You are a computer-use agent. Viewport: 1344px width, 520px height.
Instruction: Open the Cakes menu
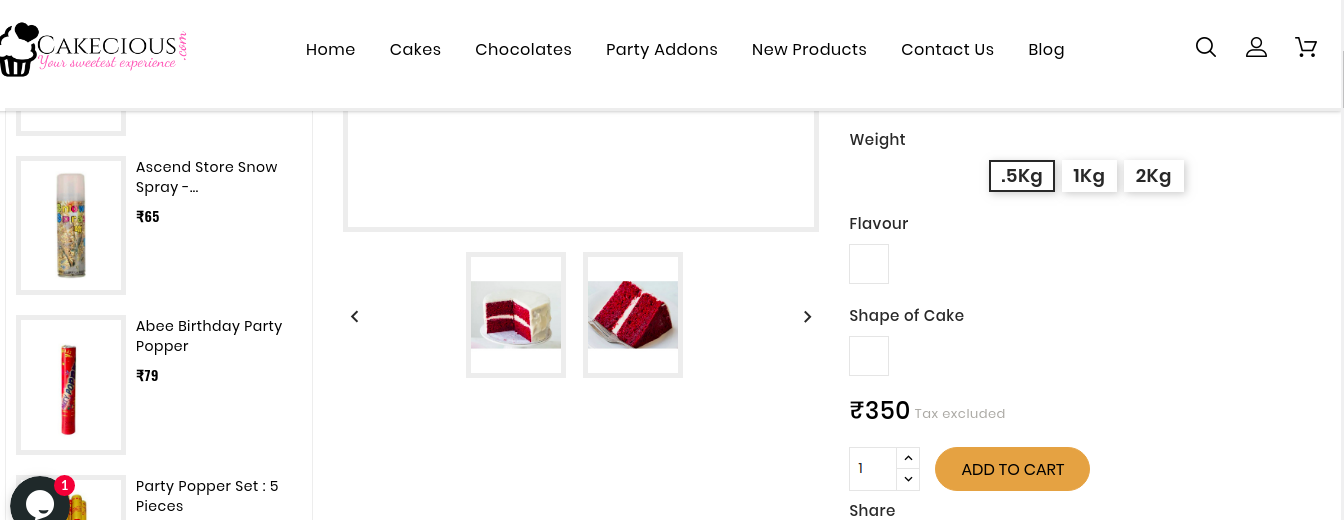tap(415, 50)
